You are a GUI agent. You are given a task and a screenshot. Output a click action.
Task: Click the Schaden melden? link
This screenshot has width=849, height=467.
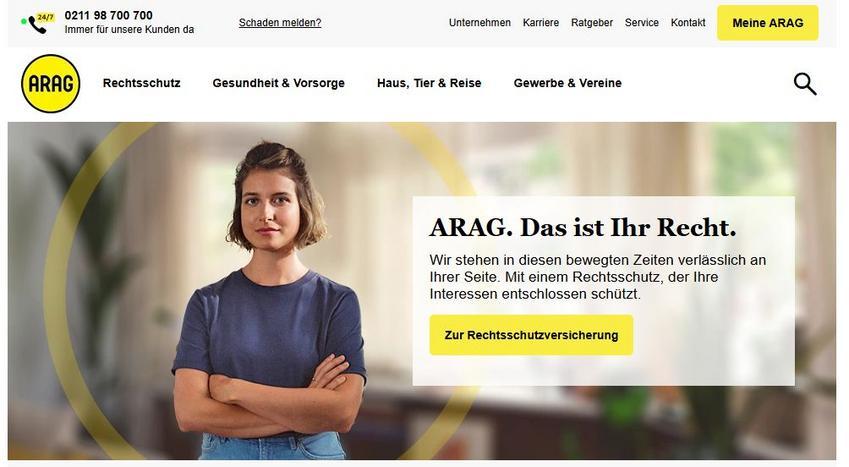coord(280,23)
